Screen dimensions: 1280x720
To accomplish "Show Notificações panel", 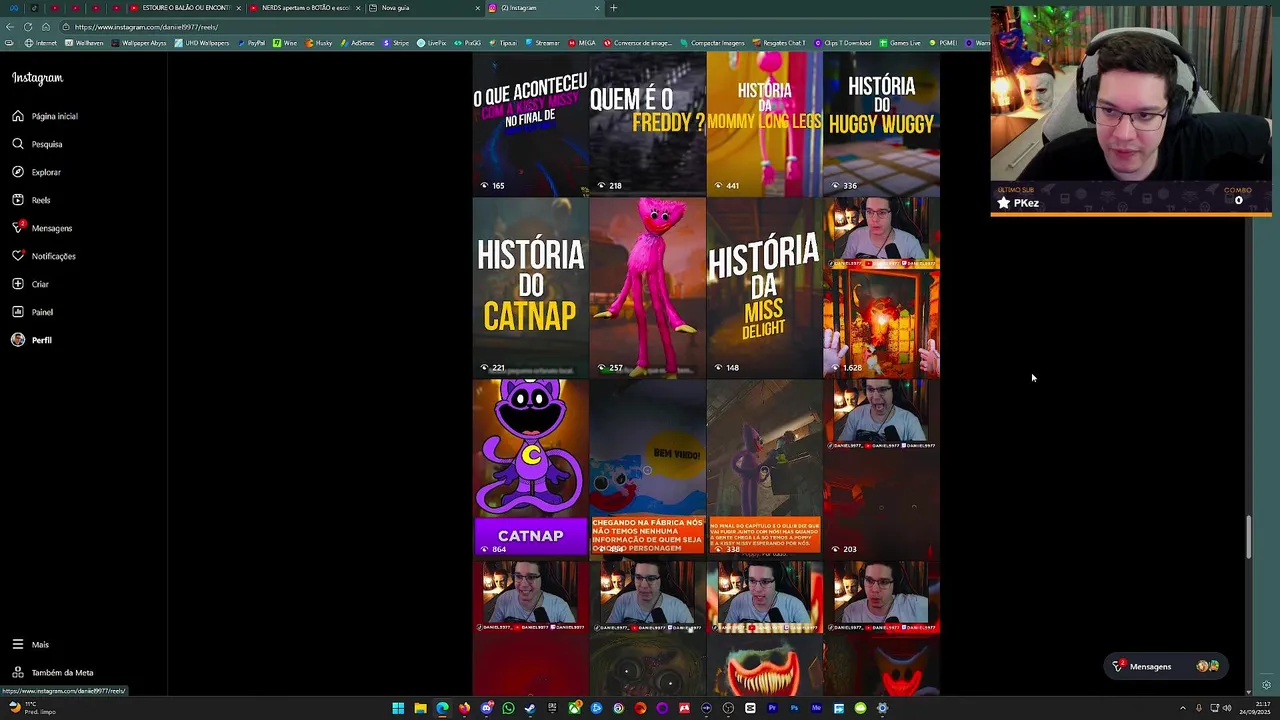I will [x=44, y=256].
